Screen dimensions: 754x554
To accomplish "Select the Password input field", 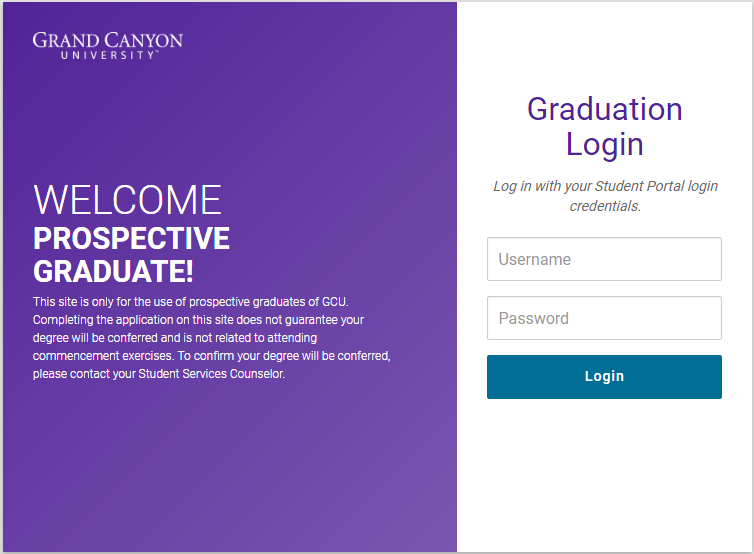I will (x=604, y=318).
